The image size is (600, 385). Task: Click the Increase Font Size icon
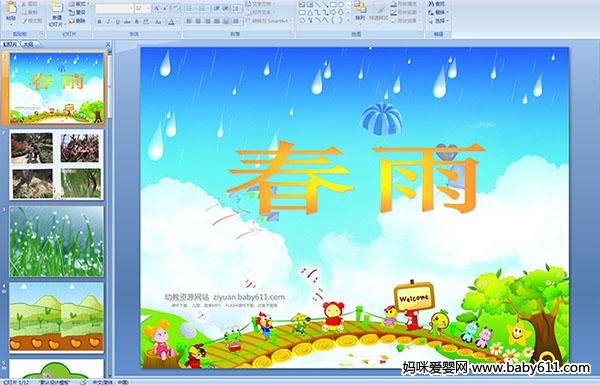click(x=157, y=8)
